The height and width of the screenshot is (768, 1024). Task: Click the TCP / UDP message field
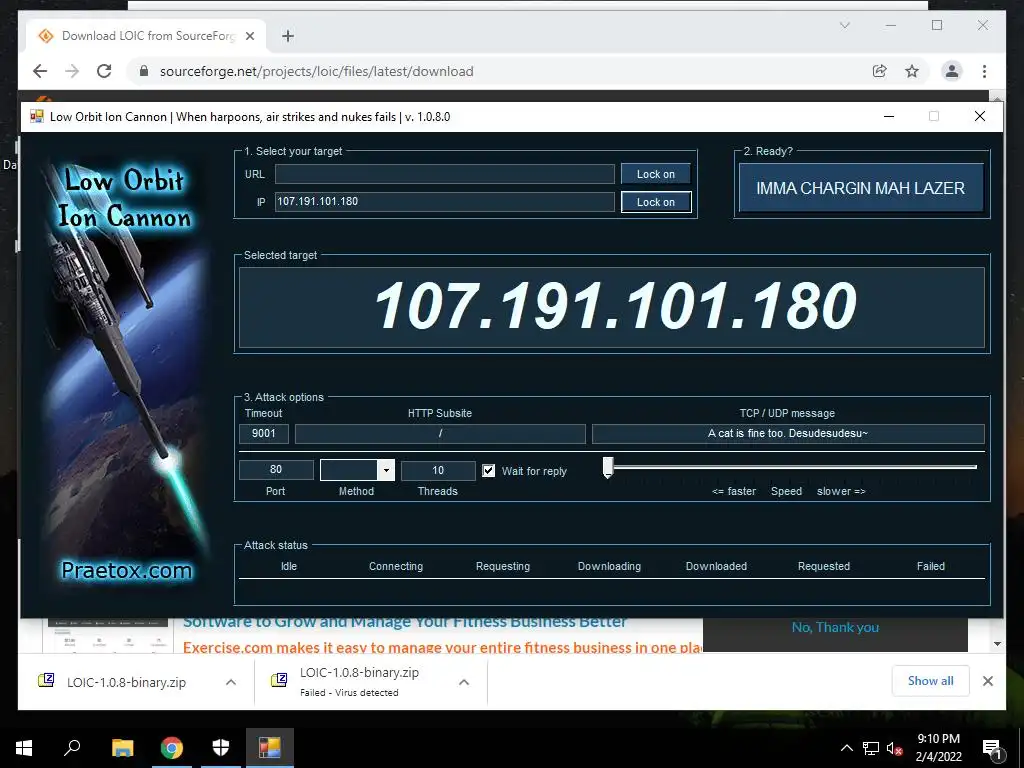(788, 433)
